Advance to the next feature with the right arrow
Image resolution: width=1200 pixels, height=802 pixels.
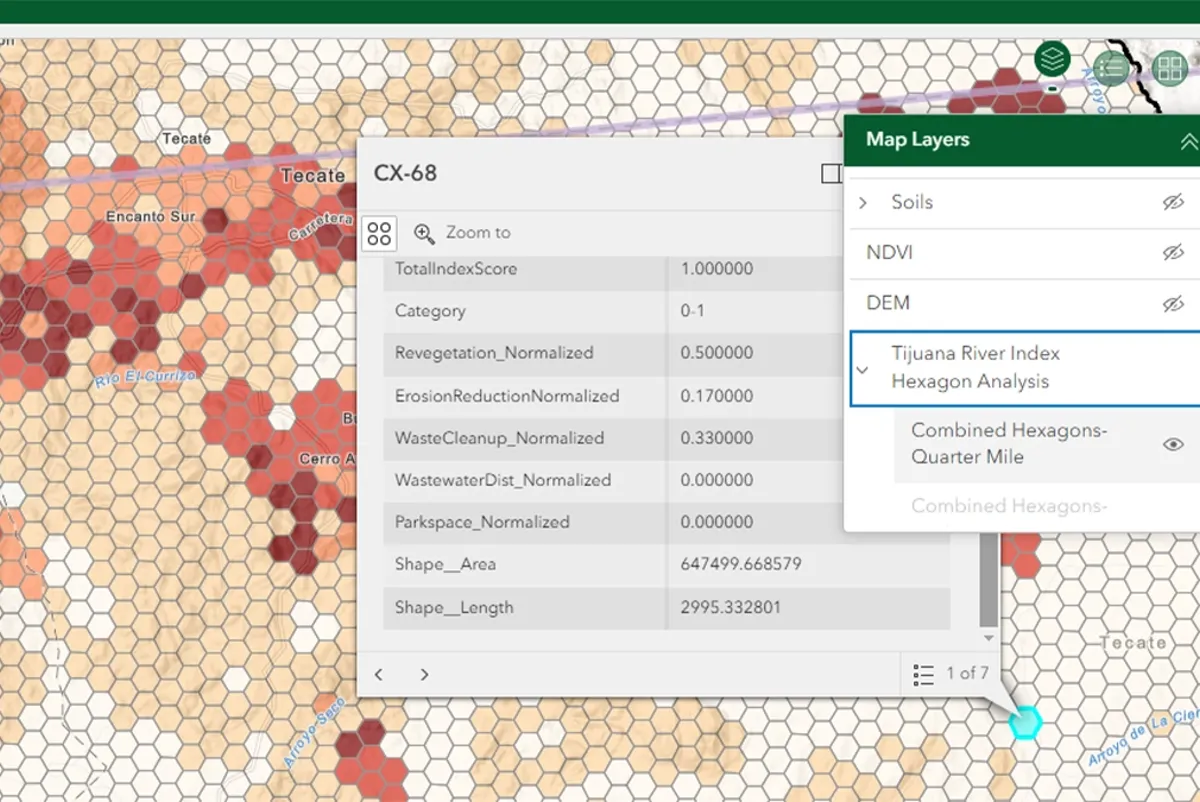click(424, 674)
